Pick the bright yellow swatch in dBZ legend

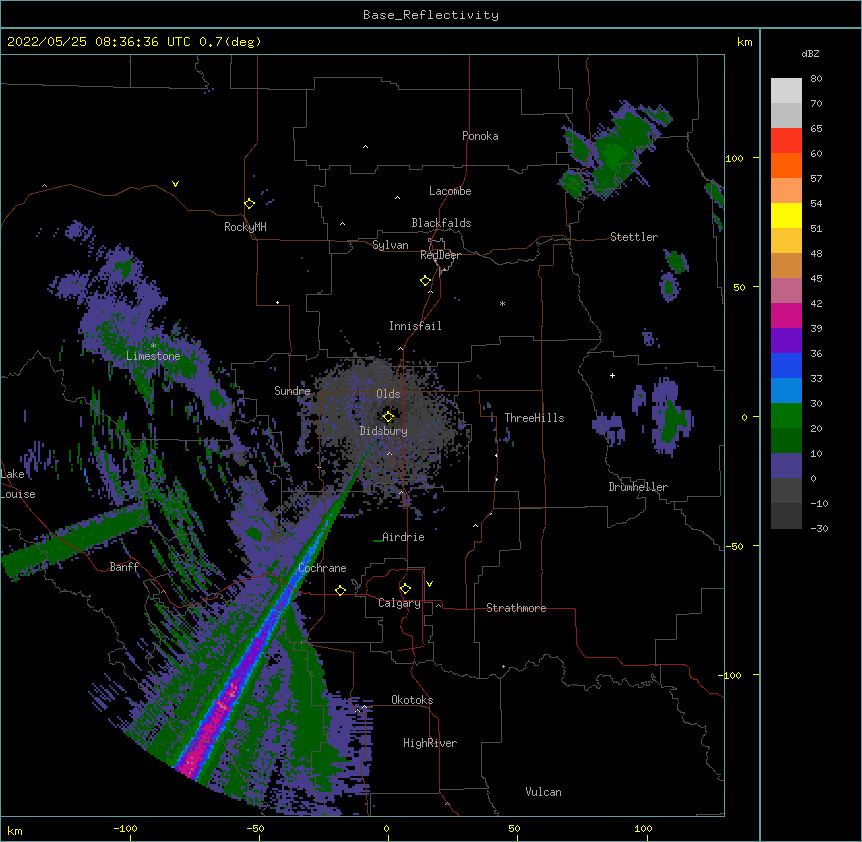(x=786, y=215)
